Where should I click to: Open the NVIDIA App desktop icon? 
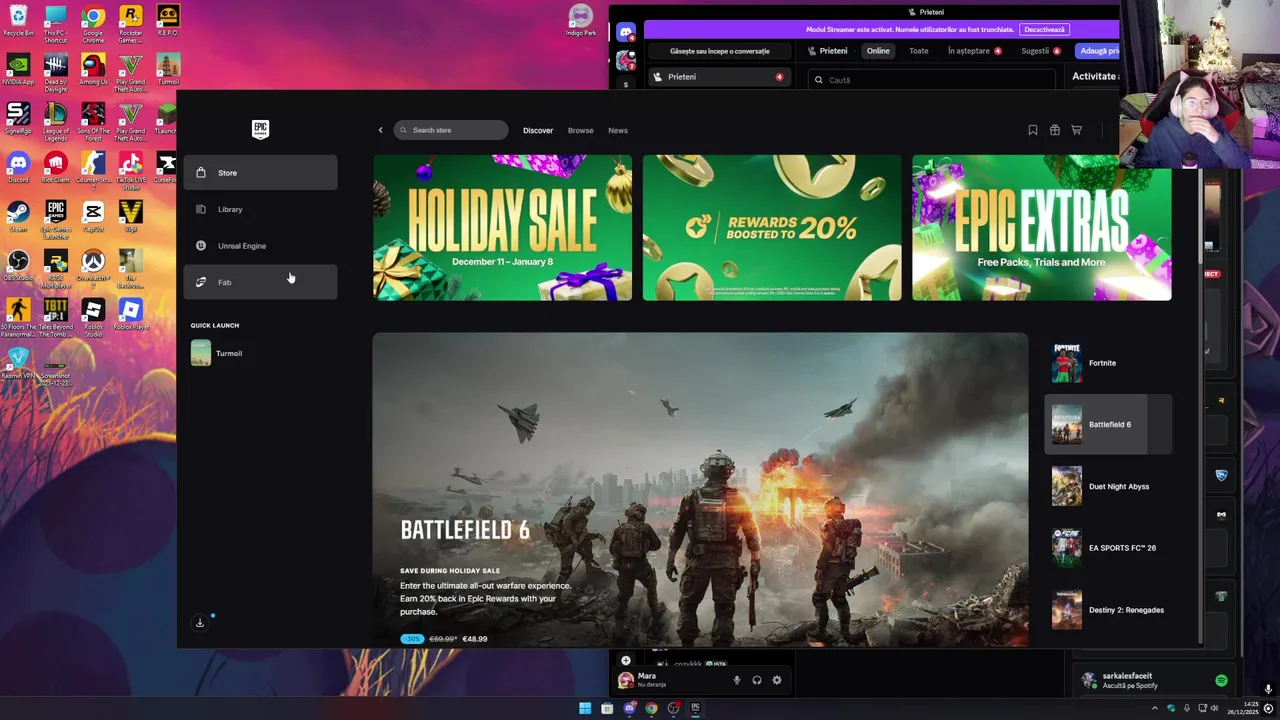click(x=18, y=70)
